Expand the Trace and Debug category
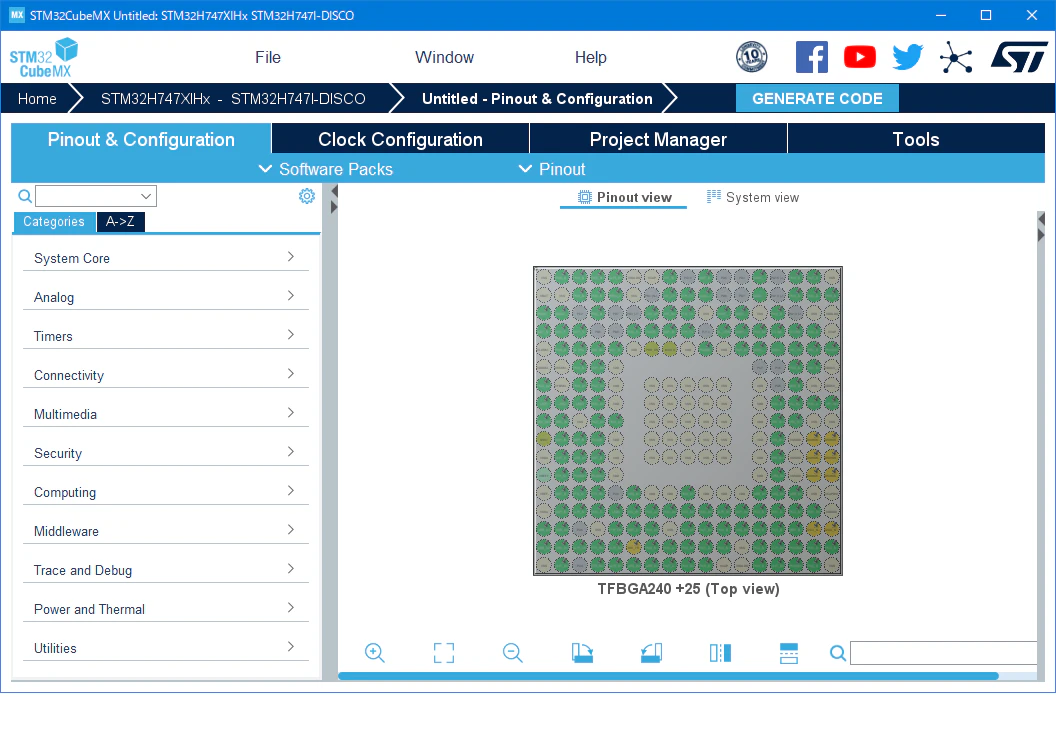Viewport: 1056px width, 743px height. 166,571
